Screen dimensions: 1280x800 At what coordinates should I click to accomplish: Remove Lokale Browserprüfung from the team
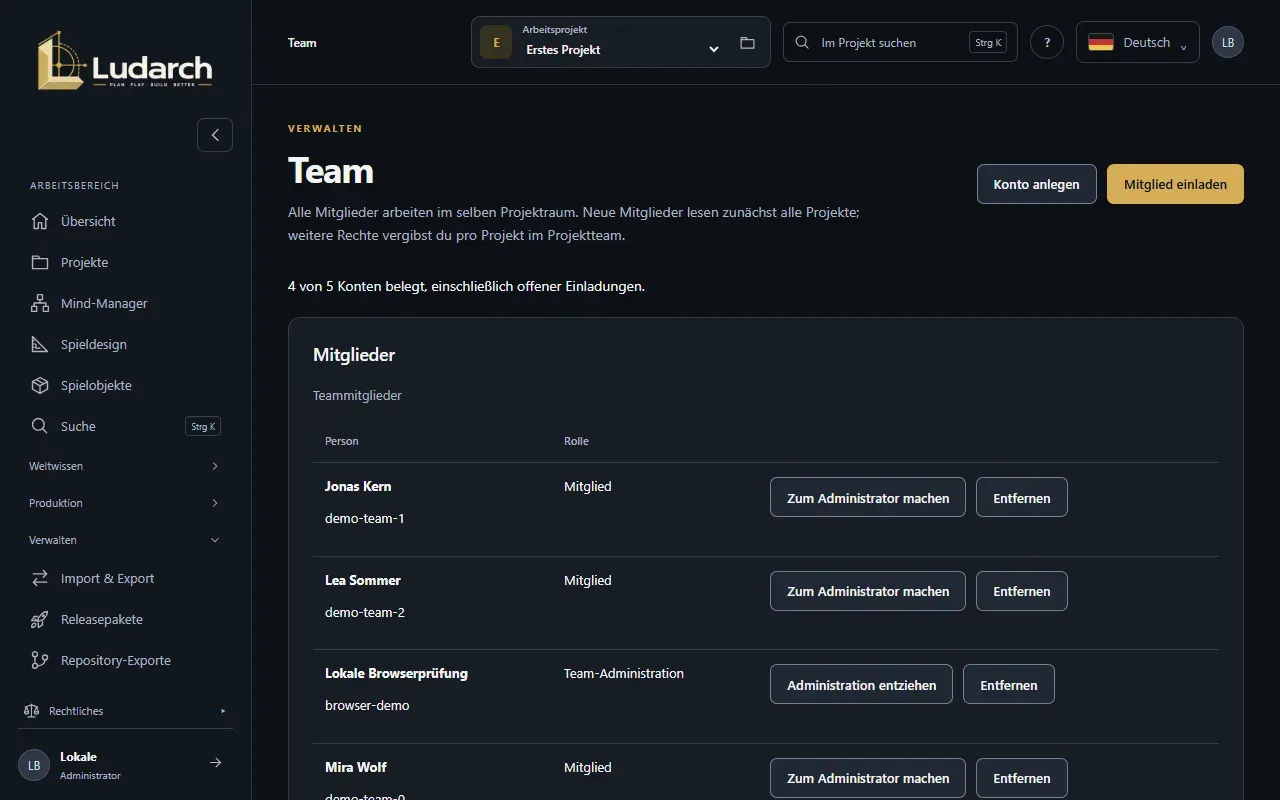pos(1008,684)
